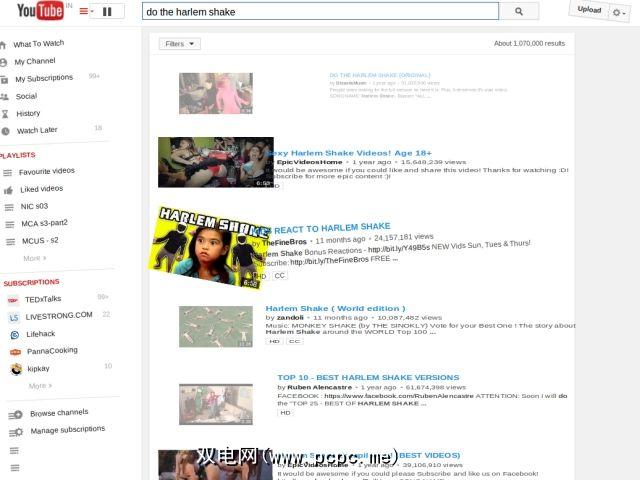Open Sexy Harlem Shake Videos title link
This screenshot has height=480, width=640.
tap(350, 153)
